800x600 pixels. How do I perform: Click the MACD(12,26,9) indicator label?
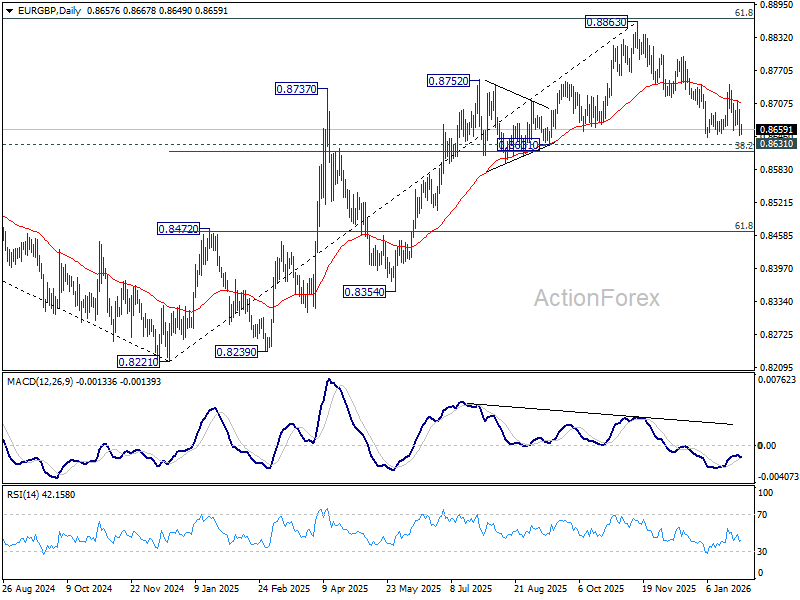40,382
